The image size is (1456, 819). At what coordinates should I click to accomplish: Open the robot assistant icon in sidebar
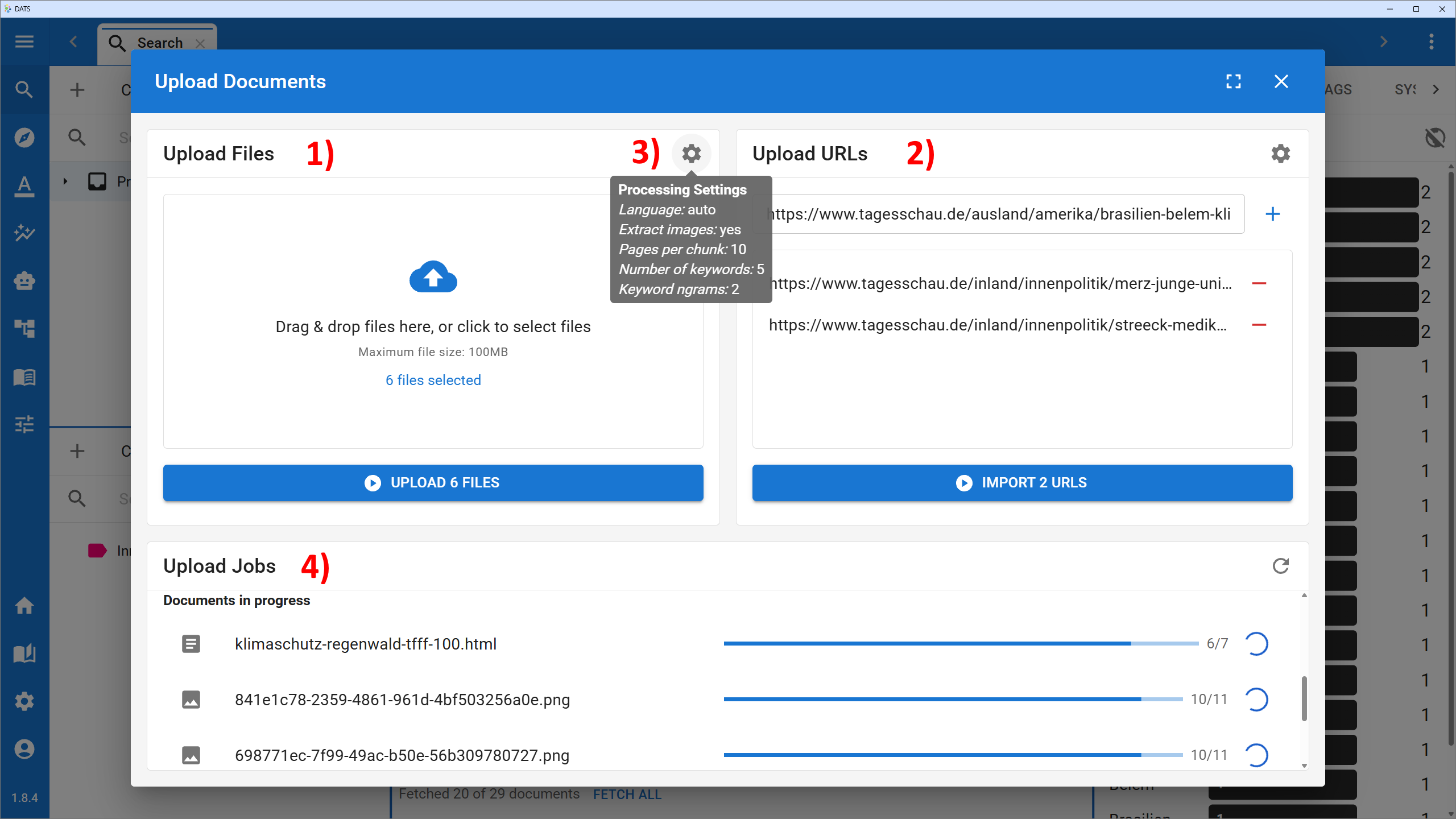pyautogui.click(x=24, y=281)
